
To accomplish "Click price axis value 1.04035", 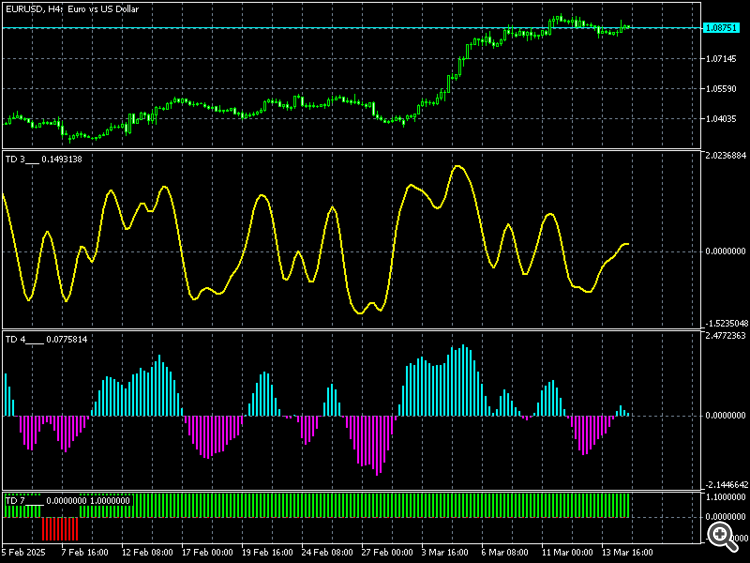I will 721,119.
